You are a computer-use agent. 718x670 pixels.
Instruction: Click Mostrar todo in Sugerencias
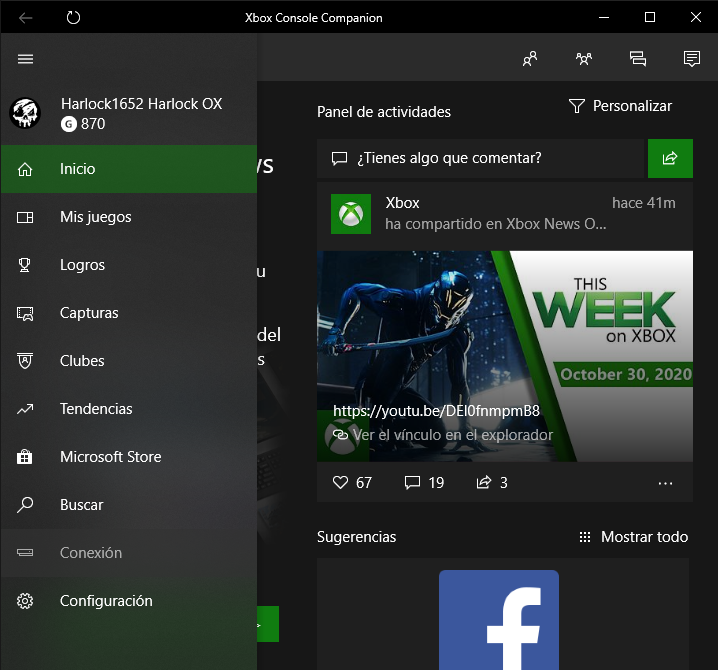[x=644, y=537]
